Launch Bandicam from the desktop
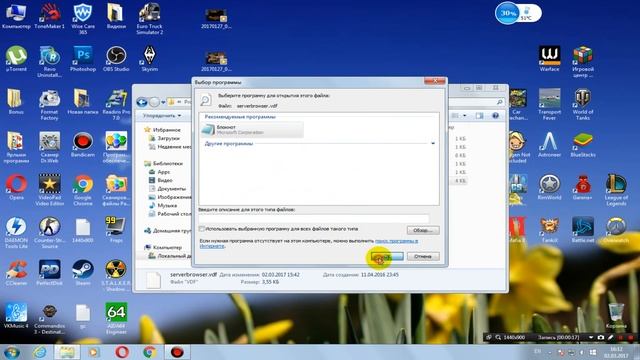The width and height of the screenshot is (640, 360). pyautogui.click(x=83, y=145)
